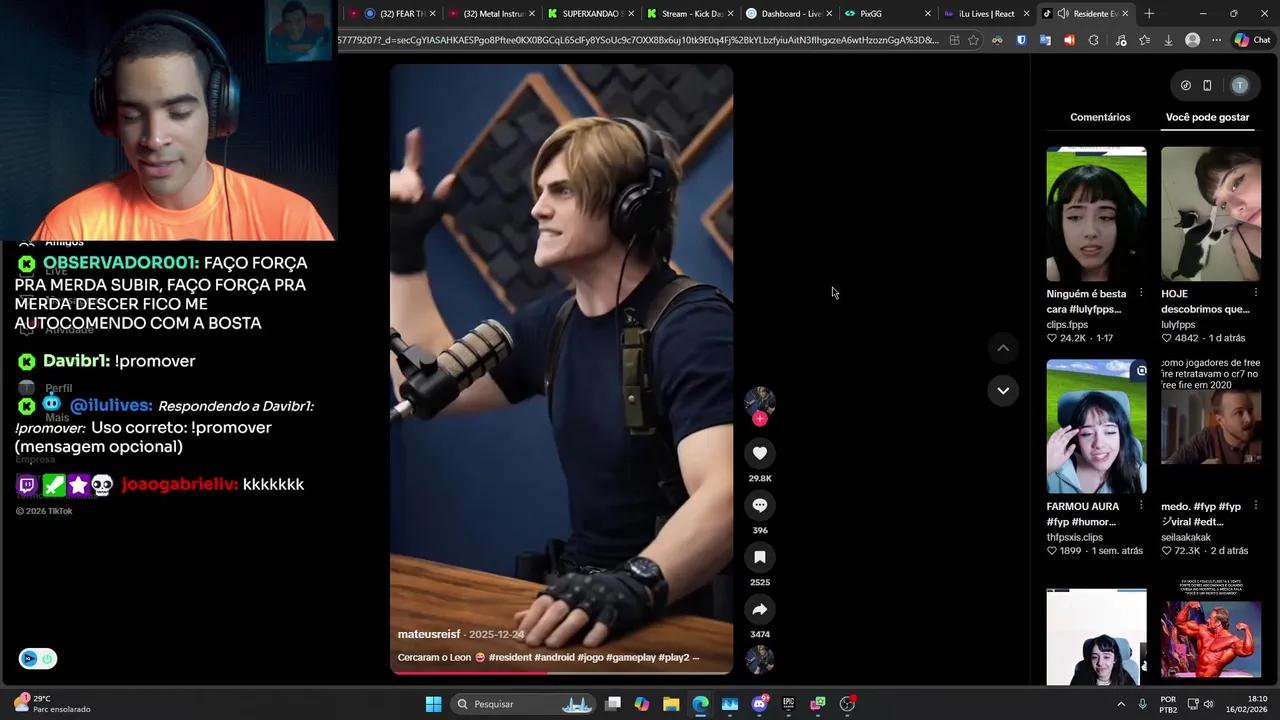Screen dimensions: 1280x720
Task: Click the microphone tray icon
Action: click(1142, 704)
